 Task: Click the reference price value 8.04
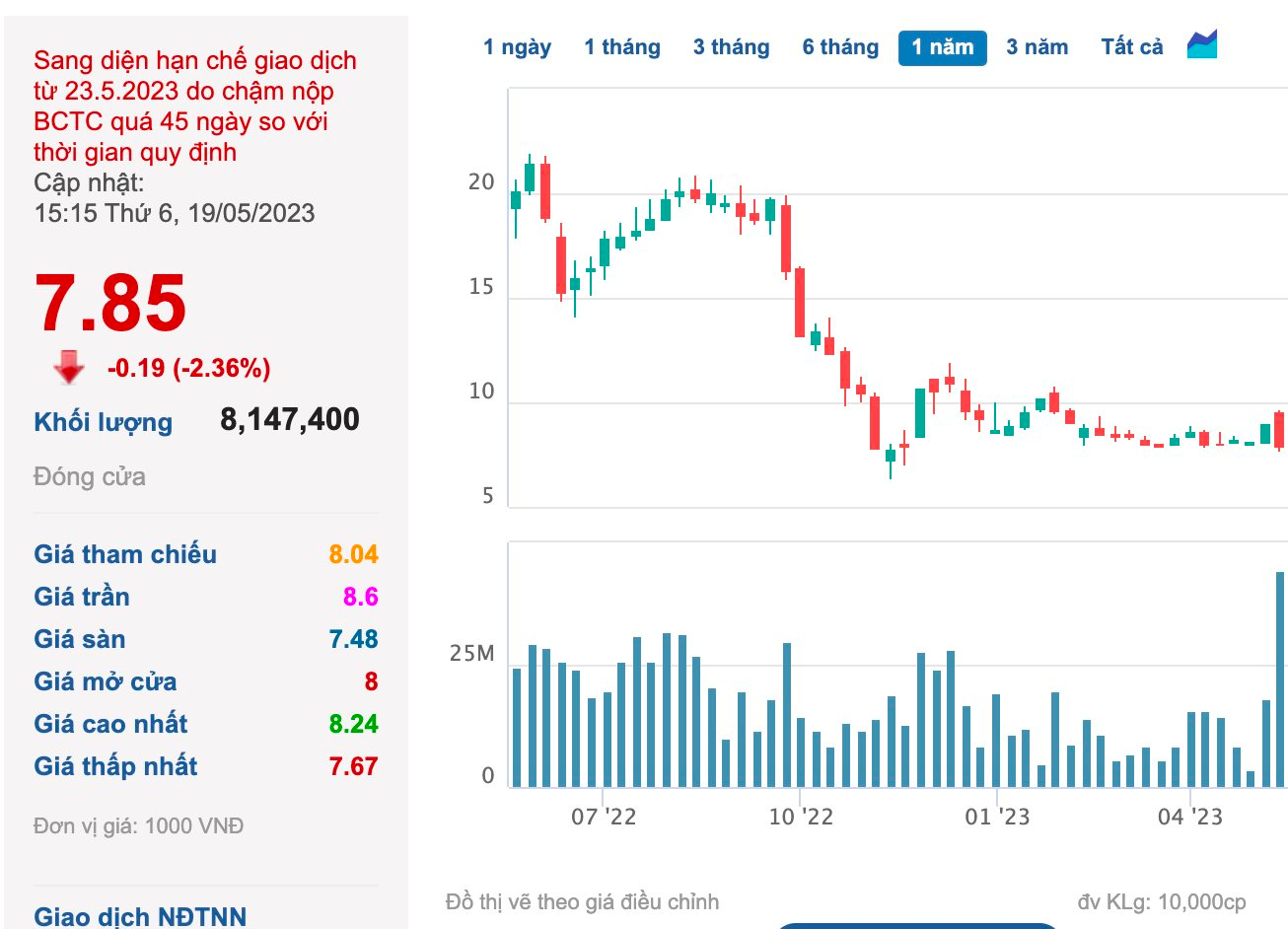tap(353, 554)
